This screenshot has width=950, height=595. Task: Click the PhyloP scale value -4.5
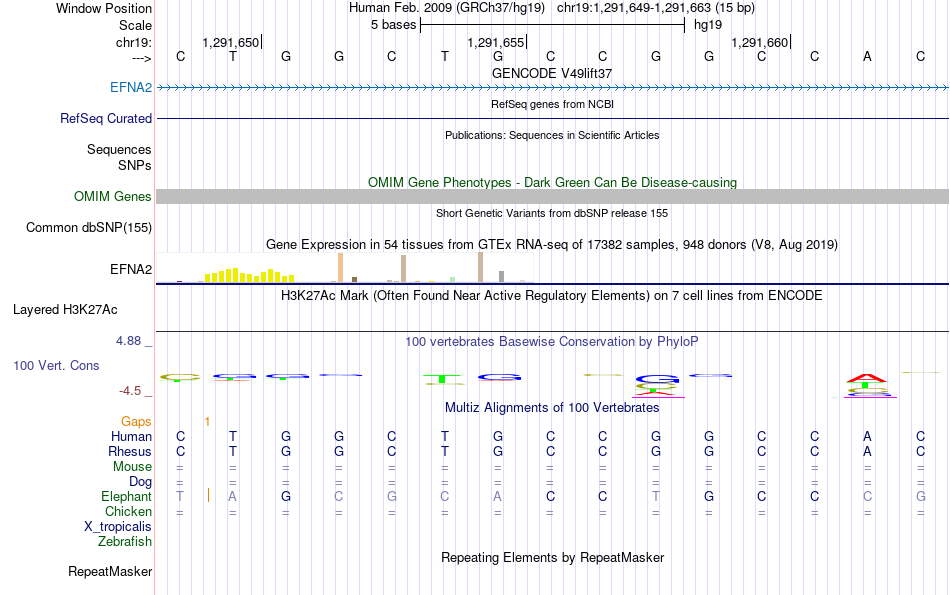(131, 391)
